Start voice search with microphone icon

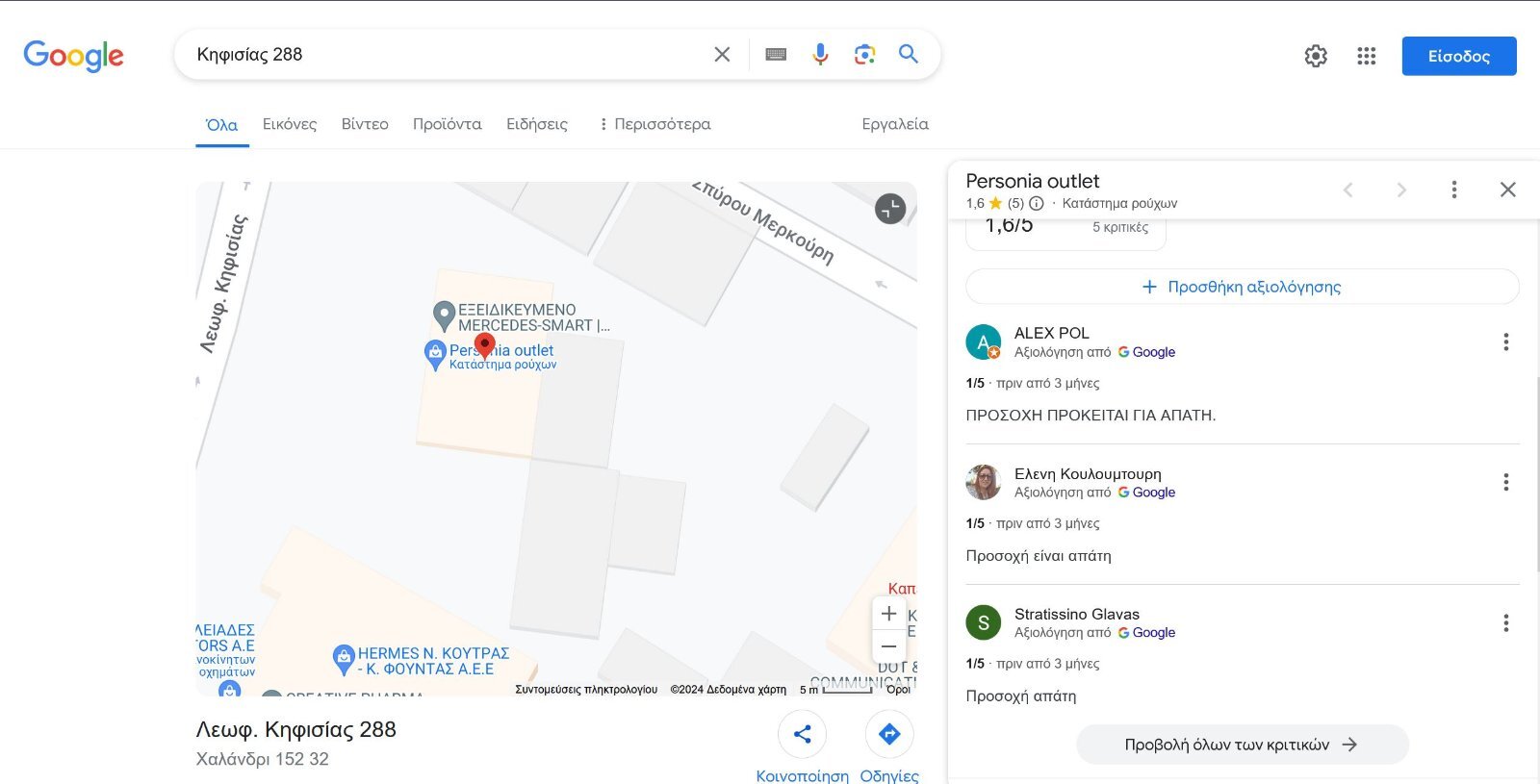820,55
